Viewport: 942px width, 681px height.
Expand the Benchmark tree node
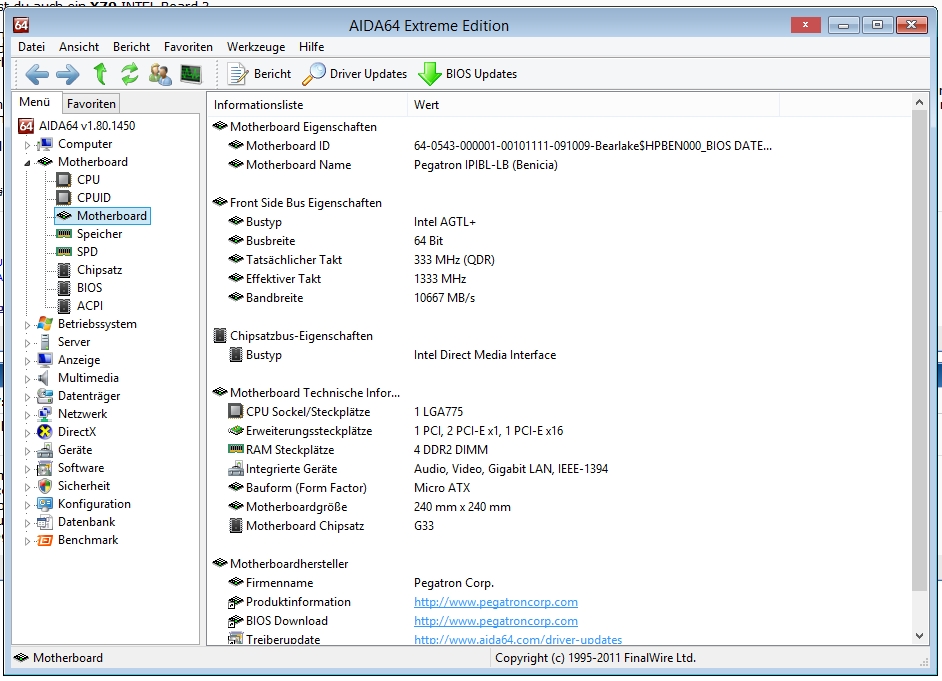[28, 541]
